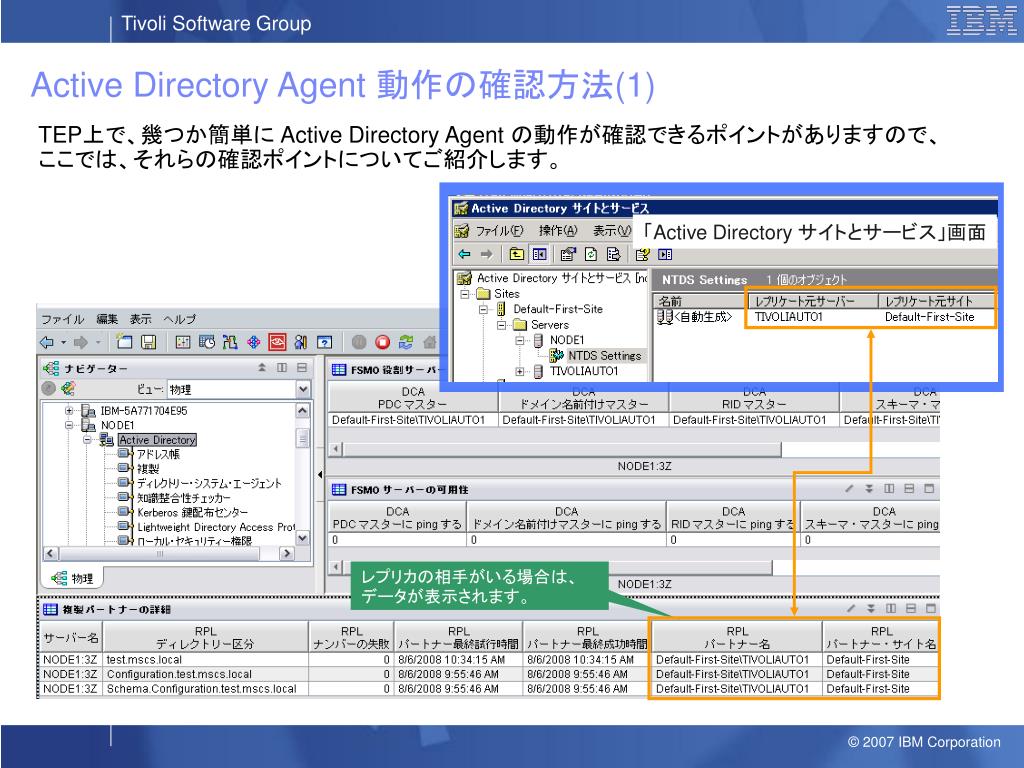Click the new window icon in TEP toolbar
Image resolution: width=1024 pixels, height=768 pixels.
[x=124, y=342]
